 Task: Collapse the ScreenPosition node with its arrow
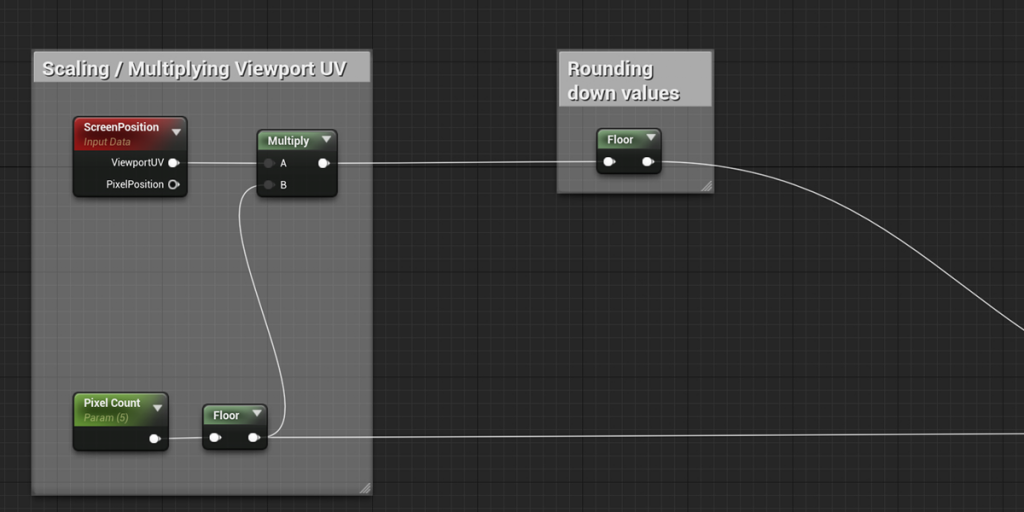(176, 131)
